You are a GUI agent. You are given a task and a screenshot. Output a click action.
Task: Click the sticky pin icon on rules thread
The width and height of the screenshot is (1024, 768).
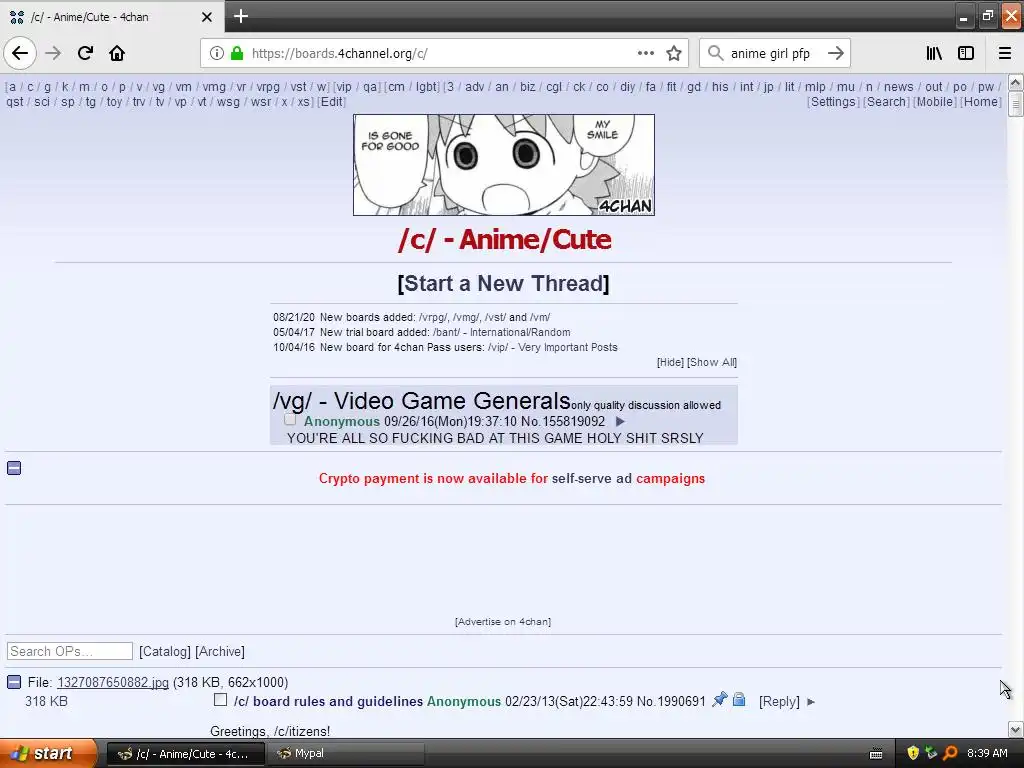pos(720,699)
